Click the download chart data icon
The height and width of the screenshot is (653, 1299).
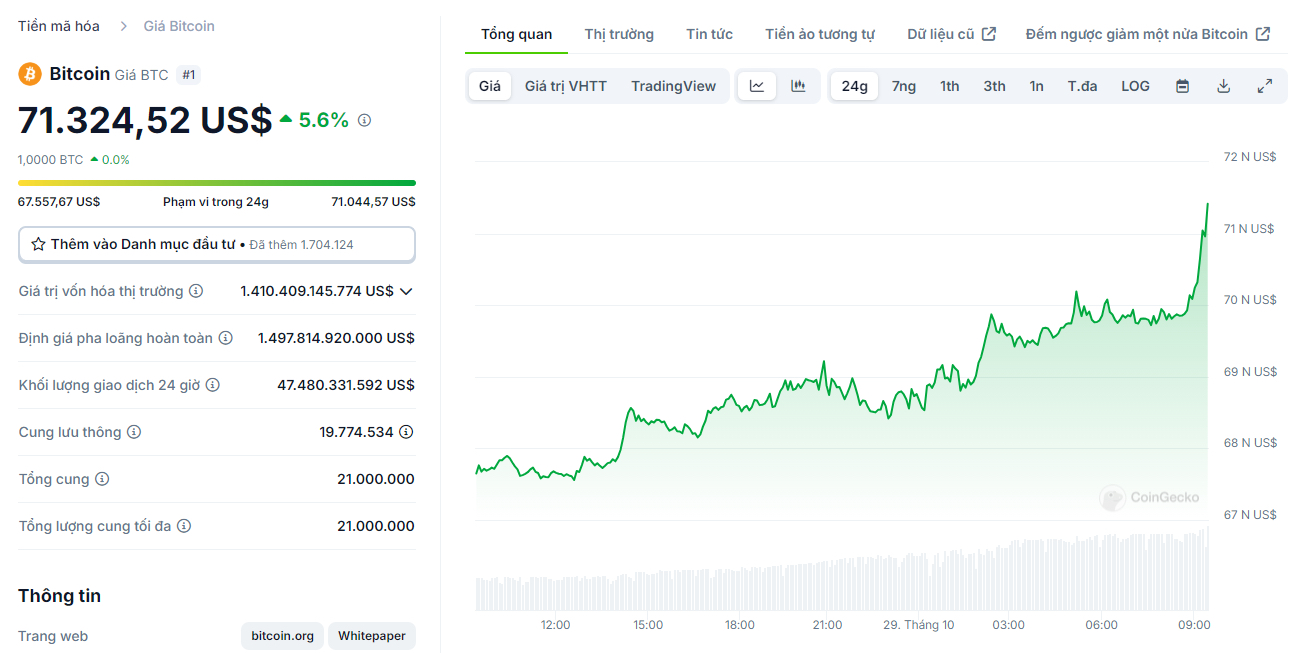1223,86
